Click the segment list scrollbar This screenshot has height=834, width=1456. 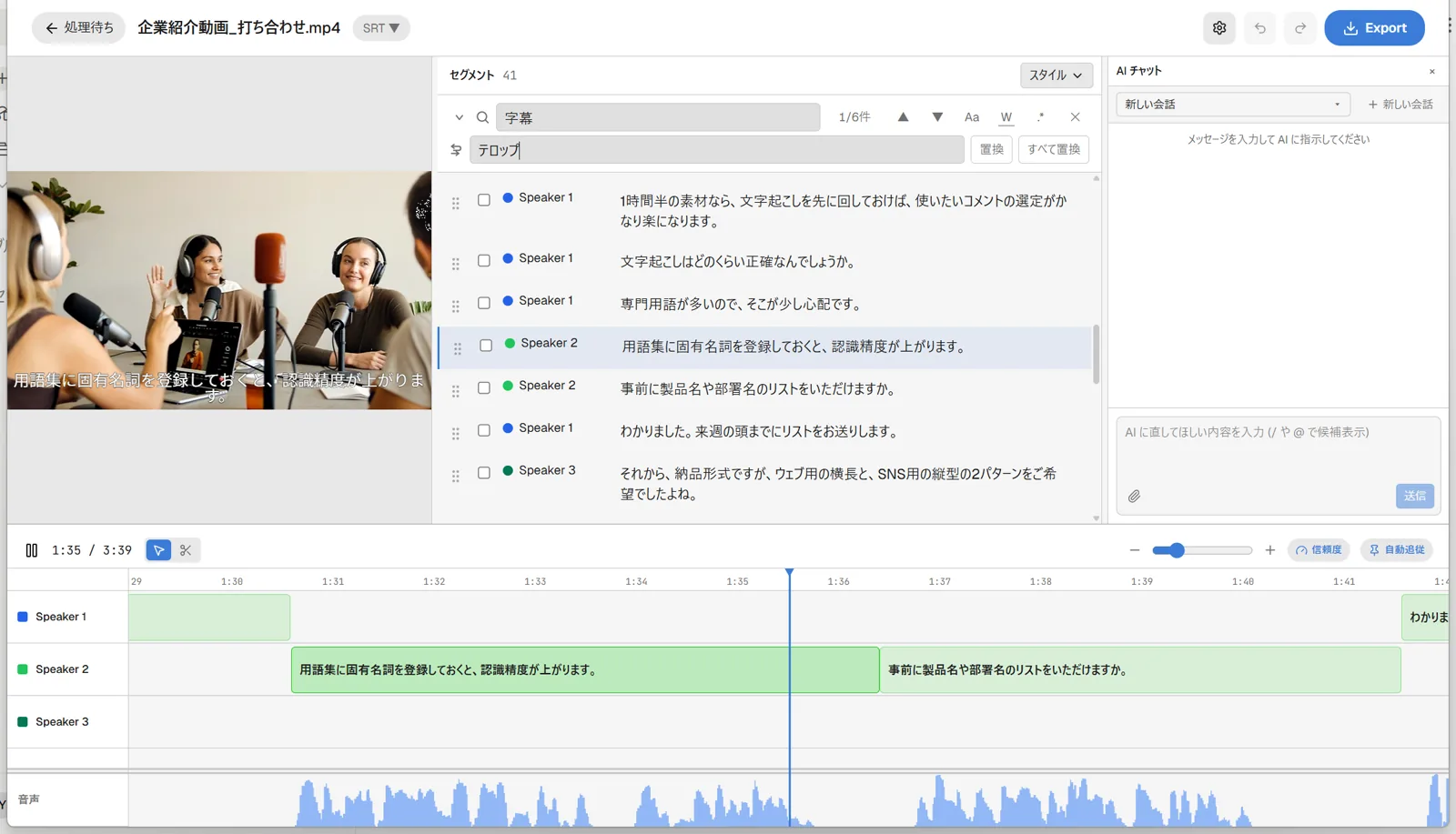(x=1096, y=355)
